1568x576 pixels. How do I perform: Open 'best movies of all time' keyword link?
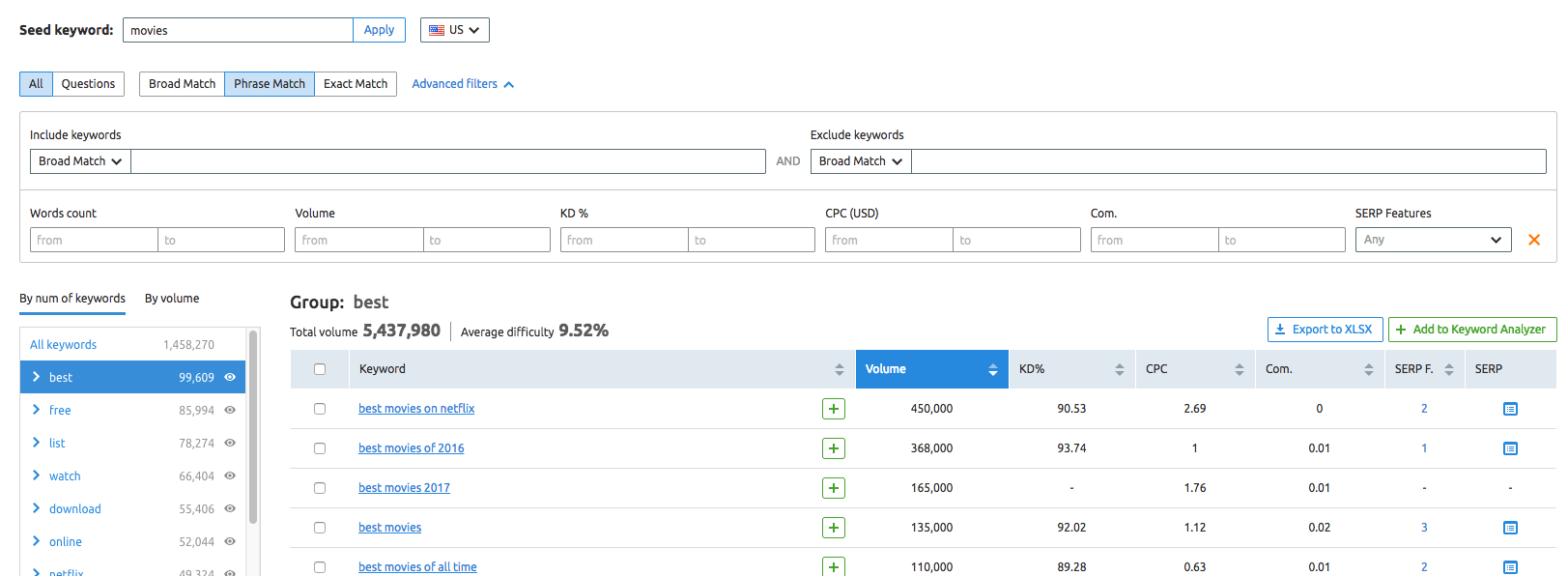(417, 566)
